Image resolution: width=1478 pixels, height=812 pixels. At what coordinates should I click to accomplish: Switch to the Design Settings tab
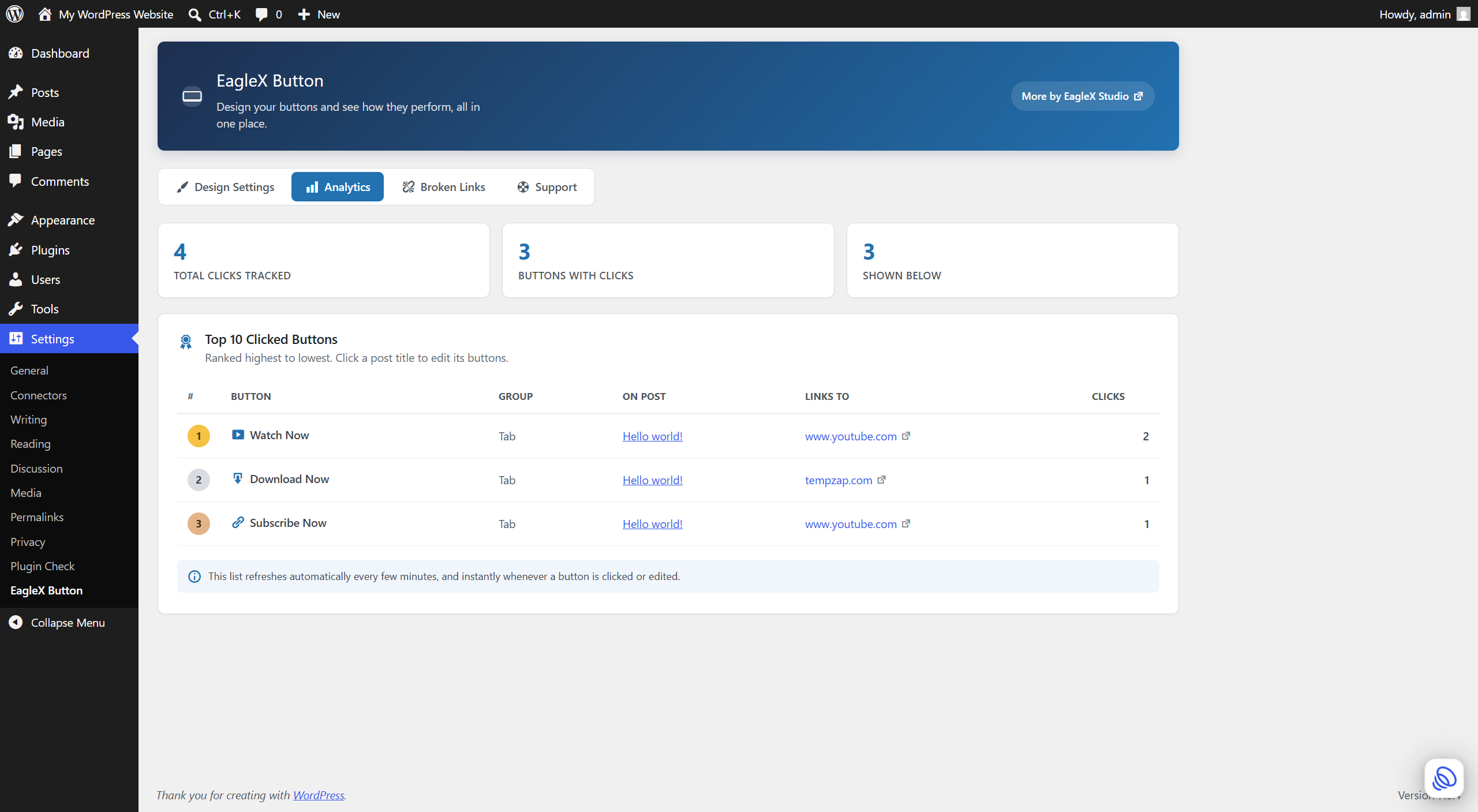226,187
